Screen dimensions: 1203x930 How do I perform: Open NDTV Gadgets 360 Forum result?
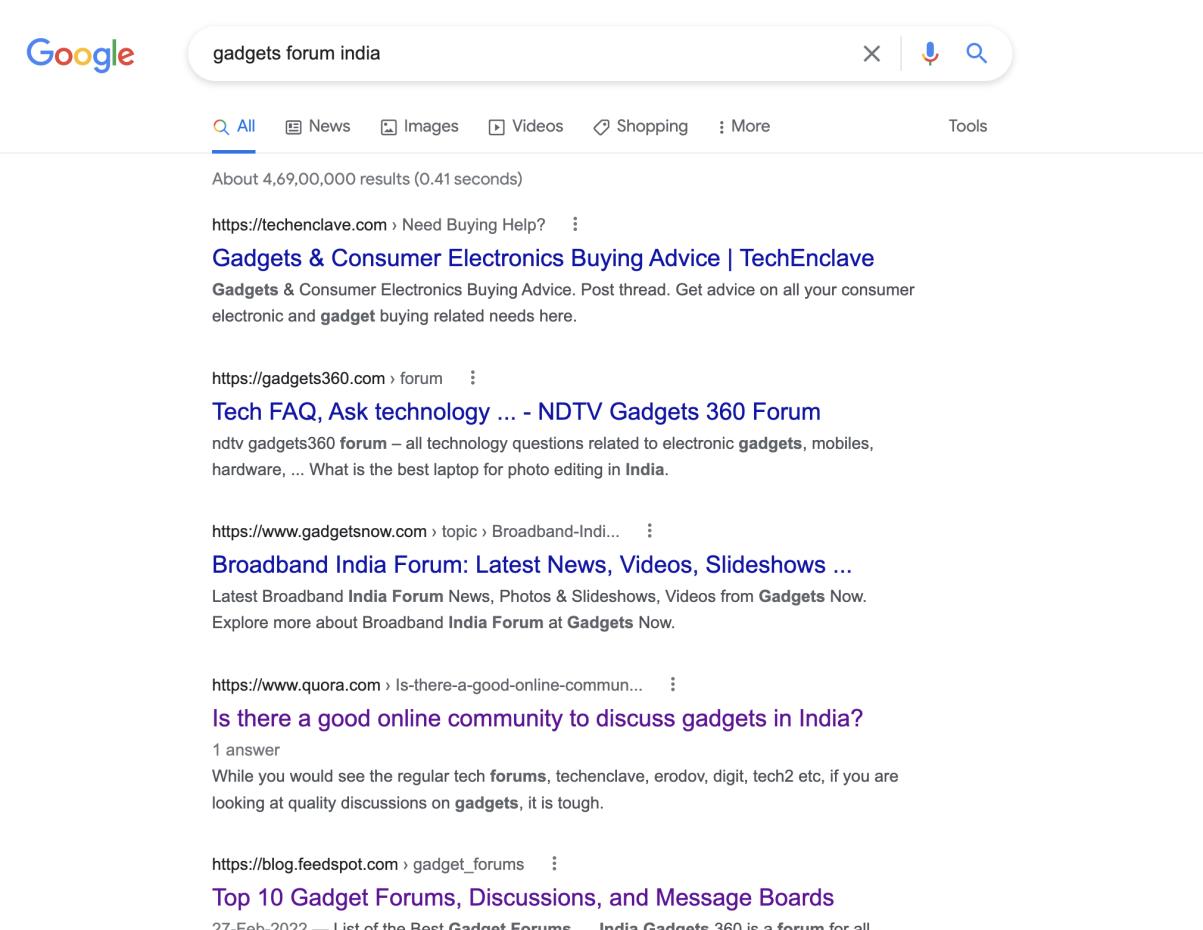[x=516, y=411]
